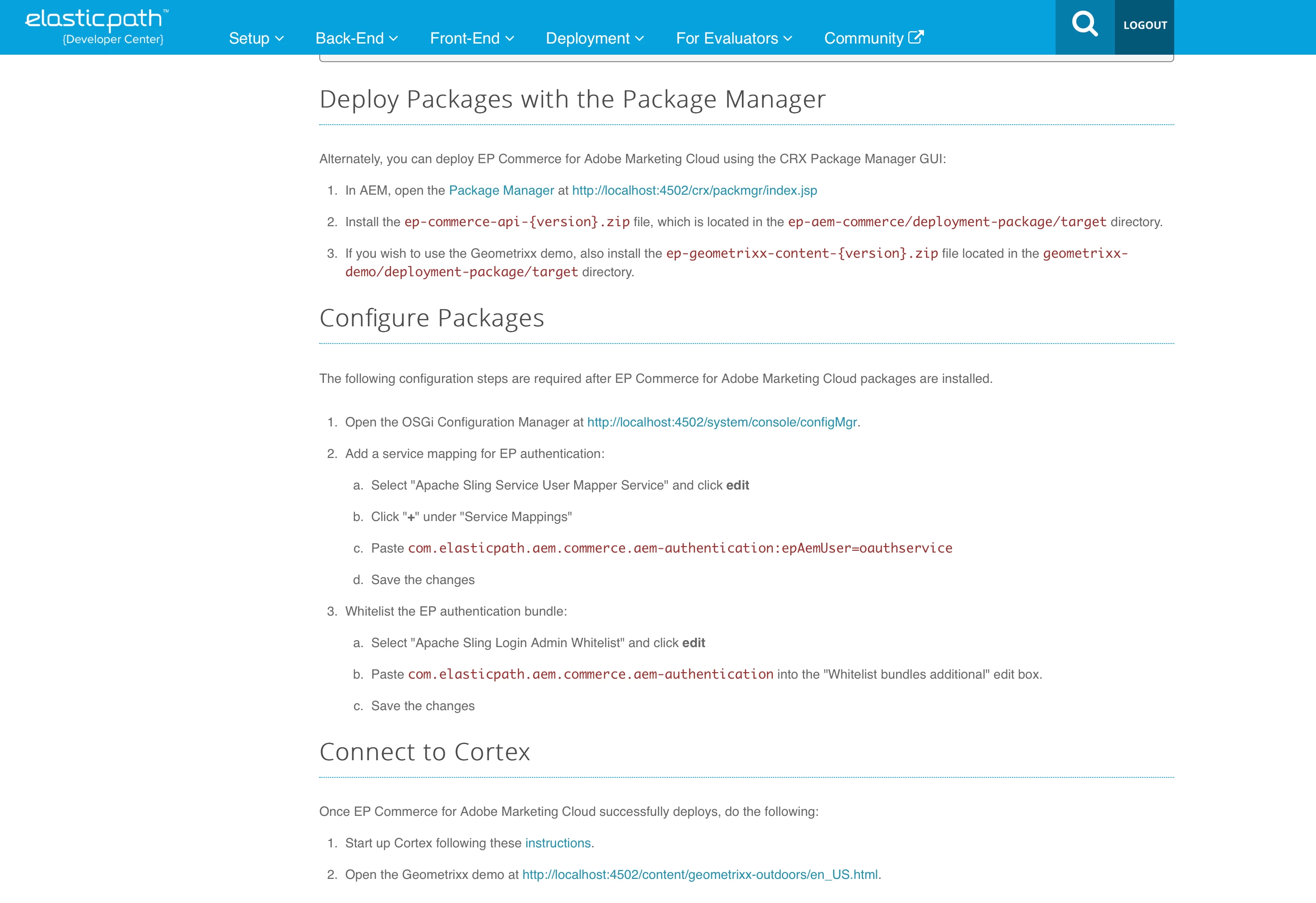Open the Package Manager link

[501, 191]
